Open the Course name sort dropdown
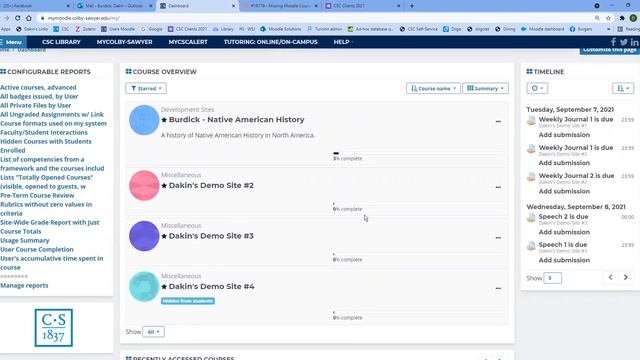The width and height of the screenshot is (640, 360). [433, 88]
